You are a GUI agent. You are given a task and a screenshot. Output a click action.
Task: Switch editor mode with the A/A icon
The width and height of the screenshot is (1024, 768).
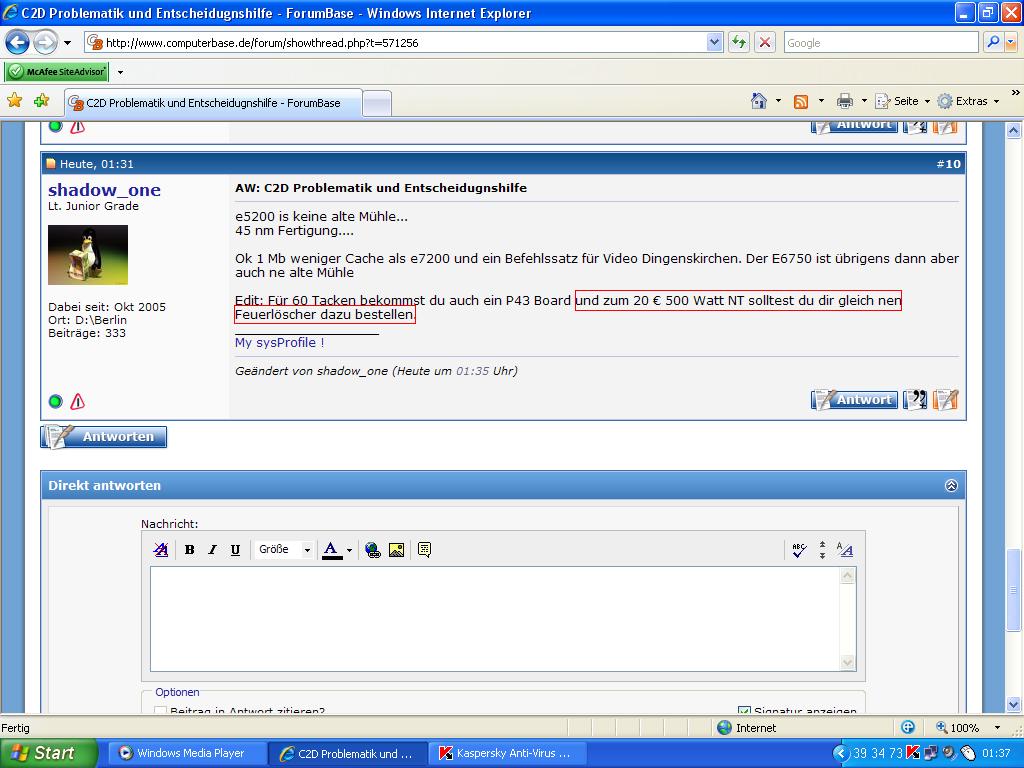click(x=844, y=550)
